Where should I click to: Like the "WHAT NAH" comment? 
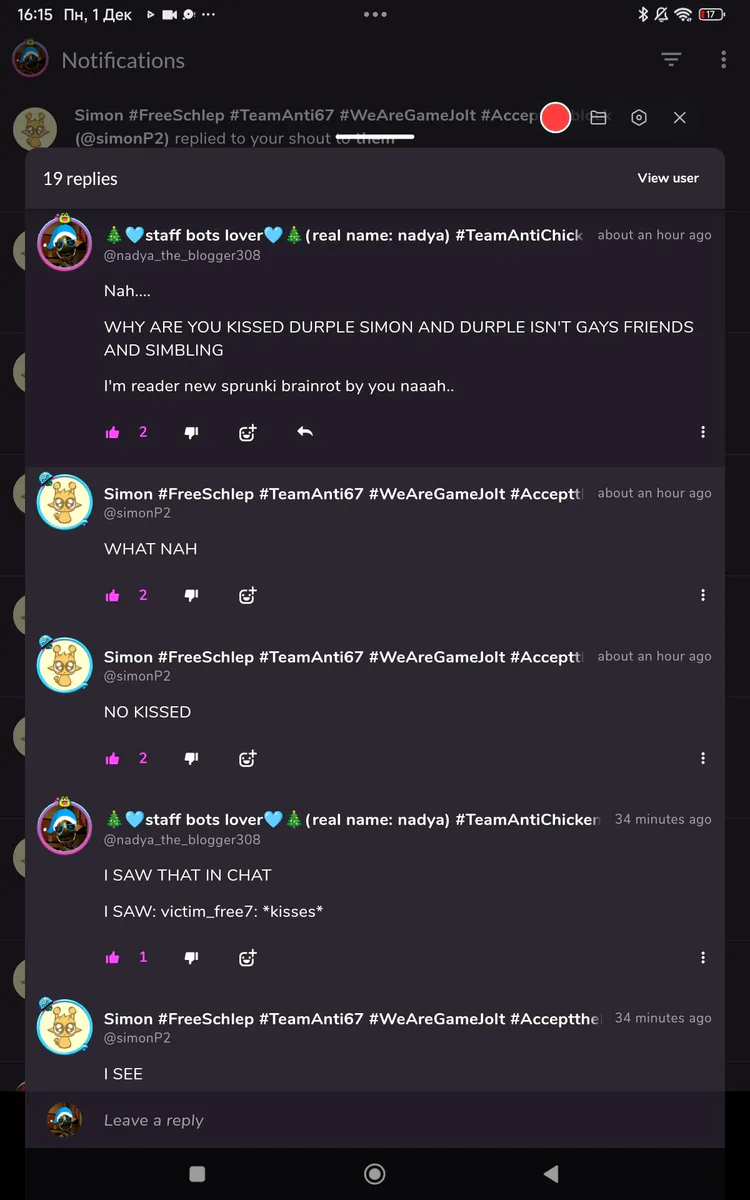click(113, 595)
